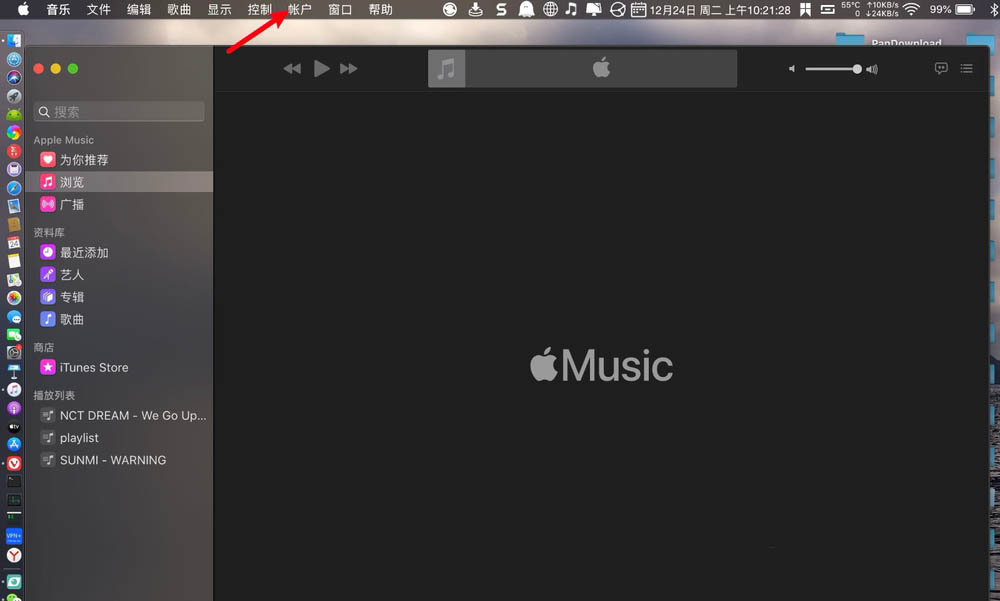
Task: Open the SUNMI - WARNING playlist
Action: click(x=119, y=460)
